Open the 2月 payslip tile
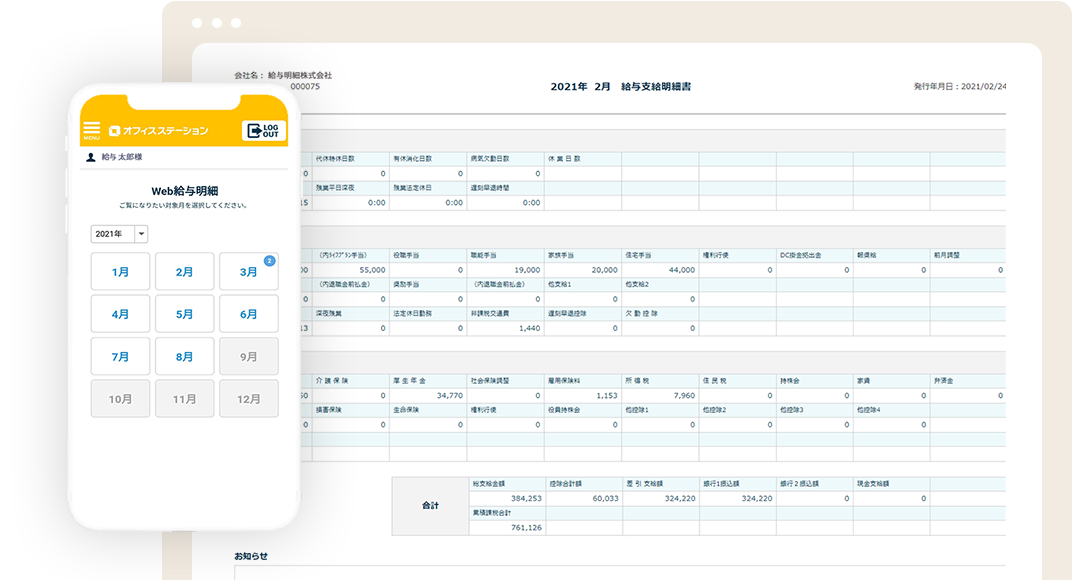This screenshot has width=1073, height=580. coord(184,272)
